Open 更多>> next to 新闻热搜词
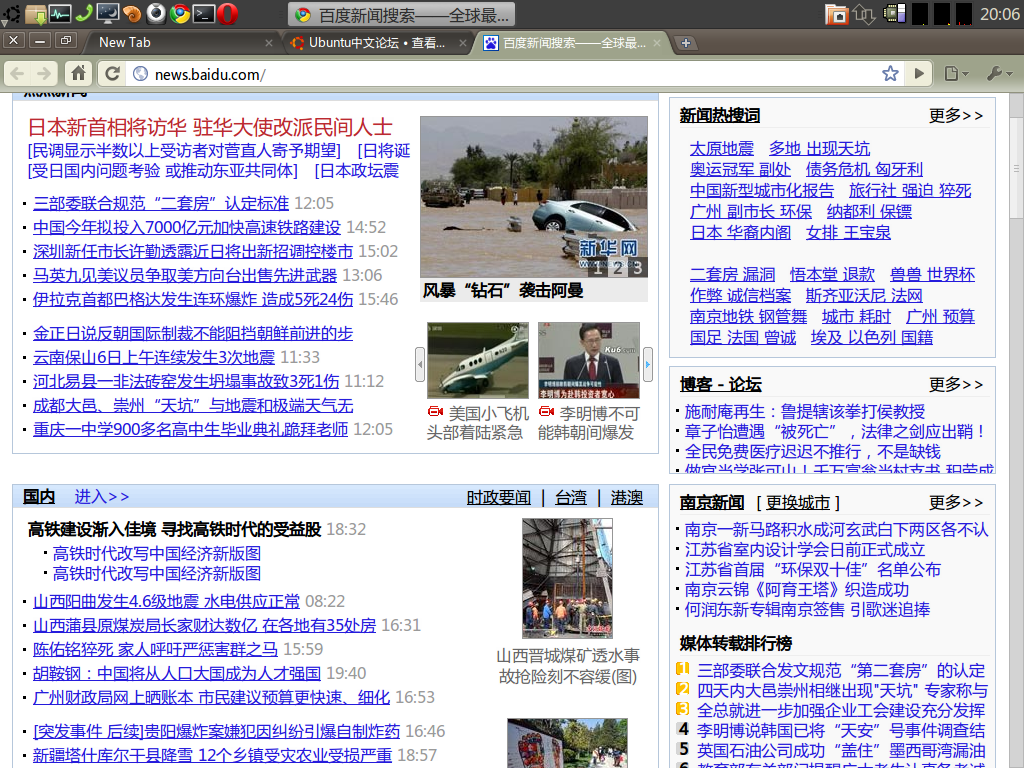 955,116
